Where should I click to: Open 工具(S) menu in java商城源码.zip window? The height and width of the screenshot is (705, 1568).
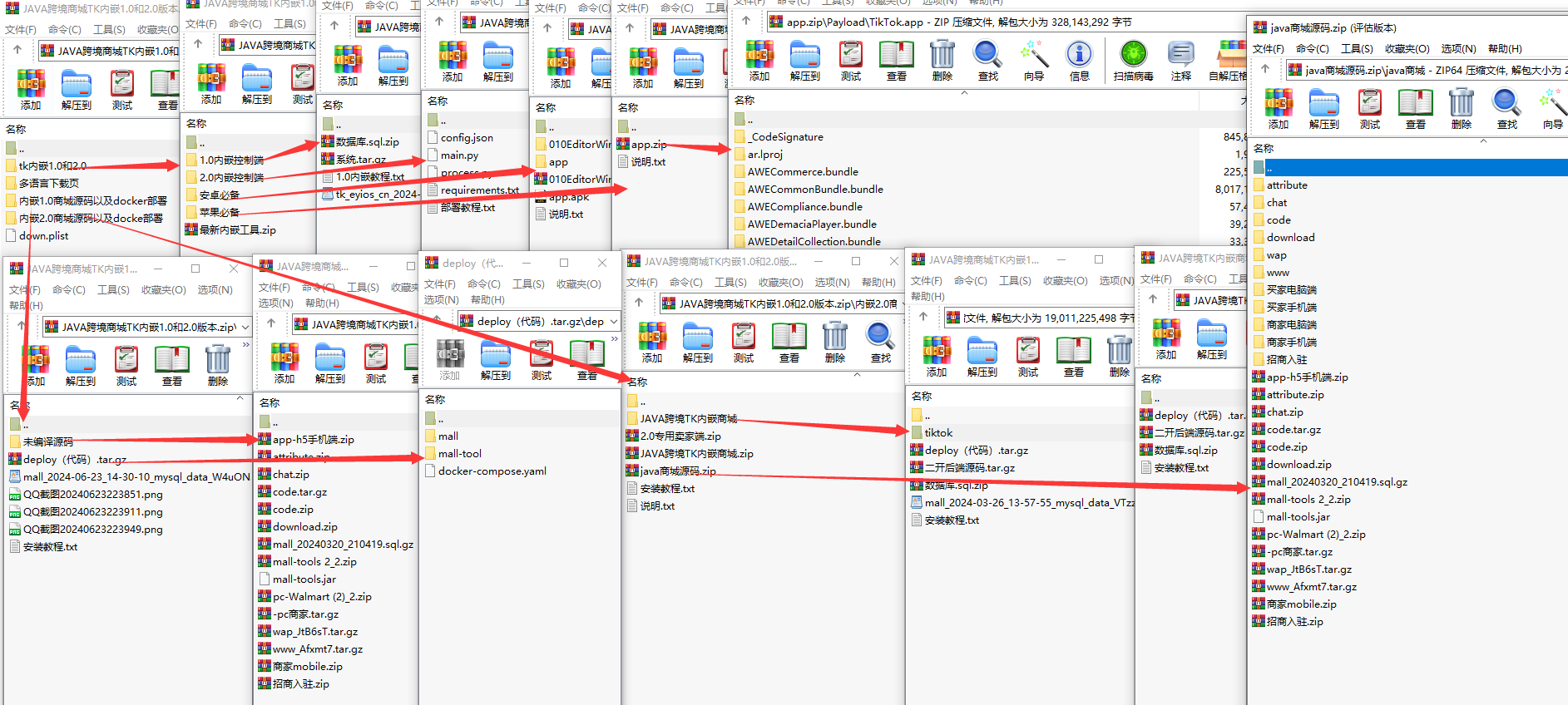click(1357, 49)
